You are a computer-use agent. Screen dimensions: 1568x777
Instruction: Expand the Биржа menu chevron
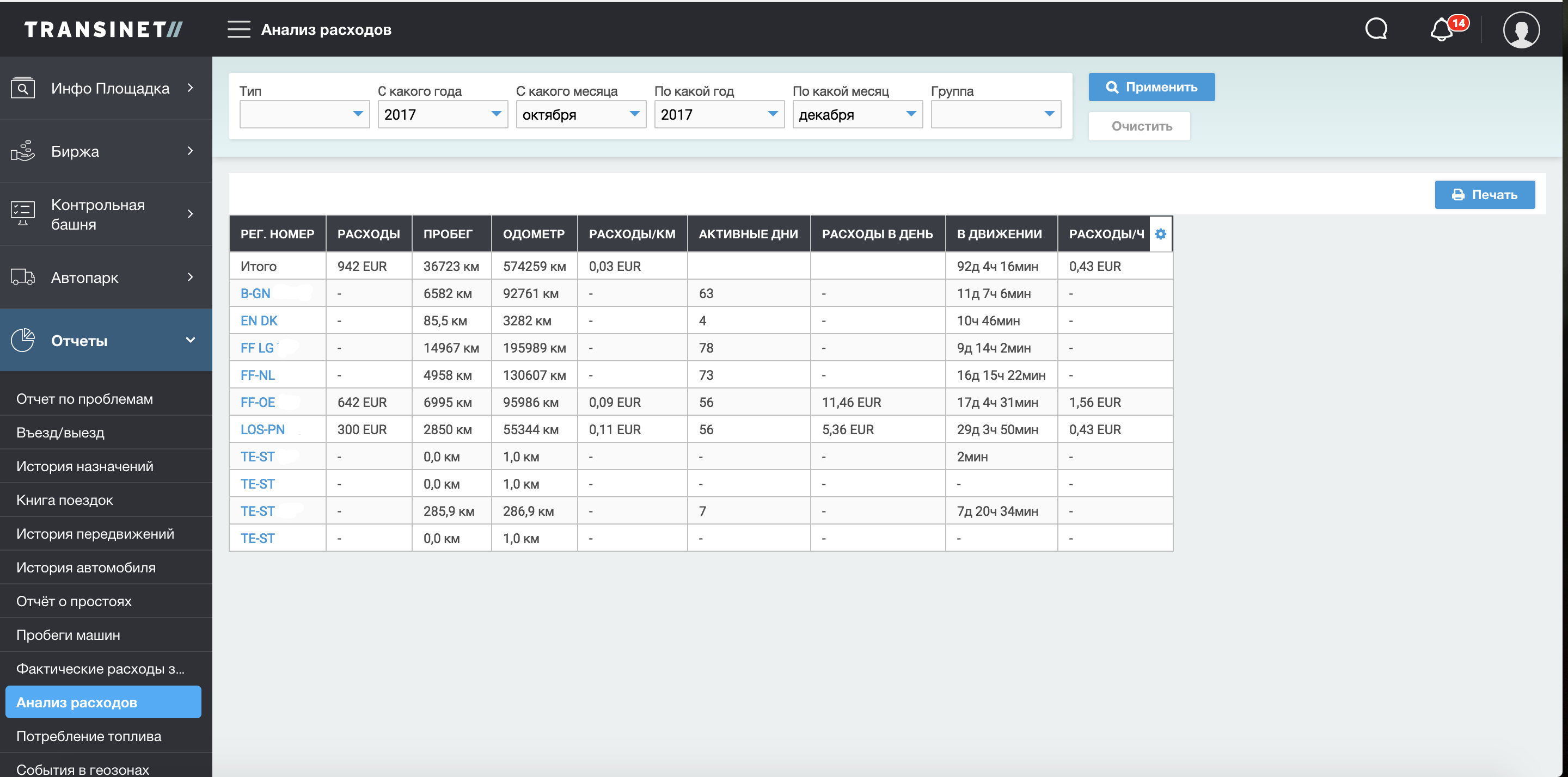(191, 151)
